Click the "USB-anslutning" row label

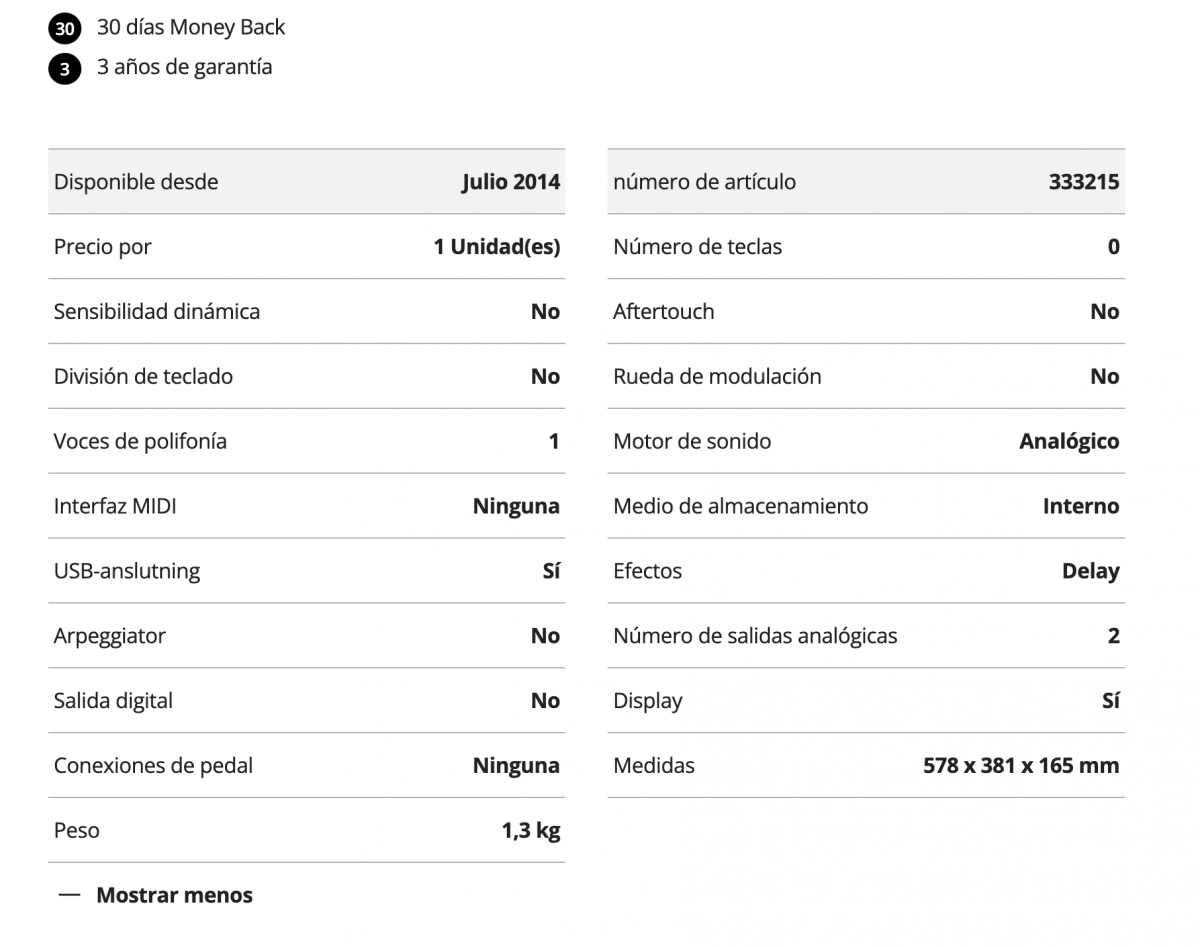pyautogui.click(x=127, y=571)
